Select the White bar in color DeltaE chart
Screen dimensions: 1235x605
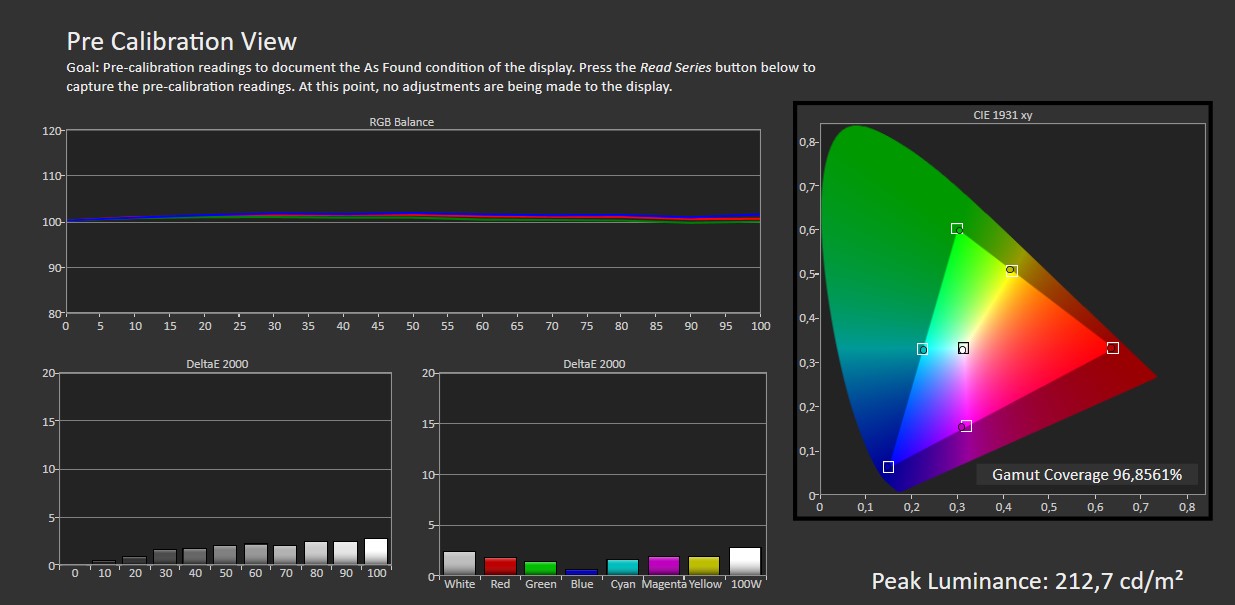coord(460,564)
